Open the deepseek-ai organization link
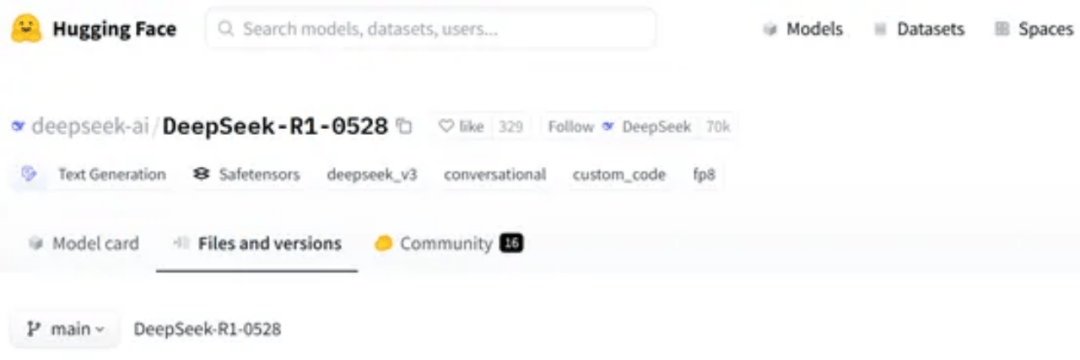Image resolution: width=1080 pixels, height=360 pixels. click(90, 127)
